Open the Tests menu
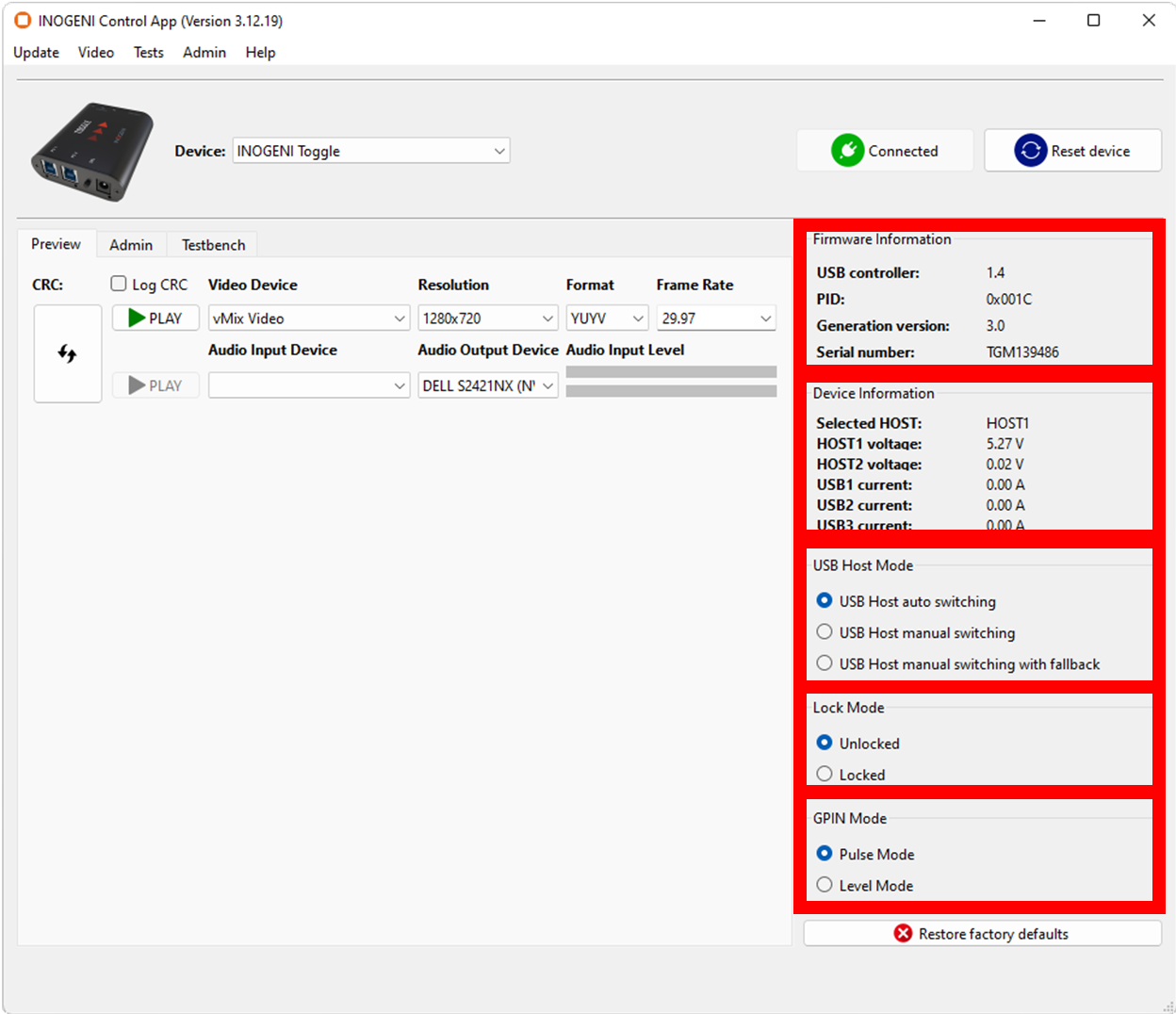This screenshot has height=1014, width=1176. tap(148, 53)
